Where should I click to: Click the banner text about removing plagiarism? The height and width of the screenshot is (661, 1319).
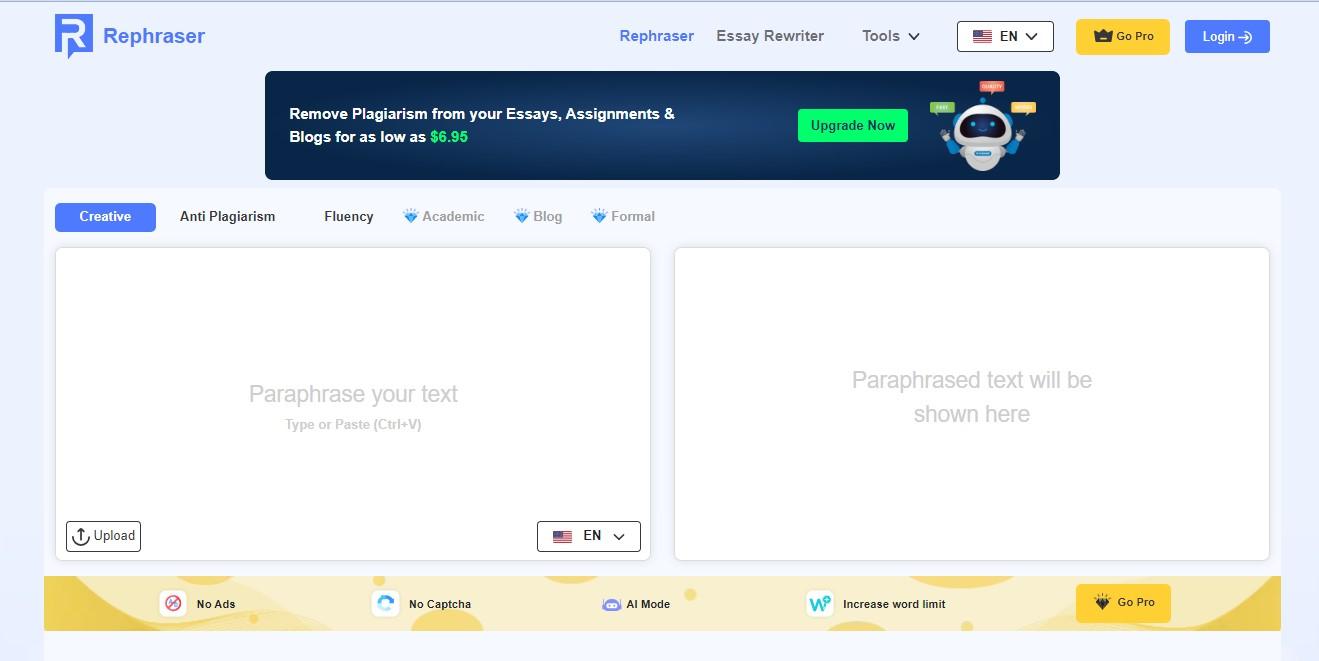click(x=482, y=125)
